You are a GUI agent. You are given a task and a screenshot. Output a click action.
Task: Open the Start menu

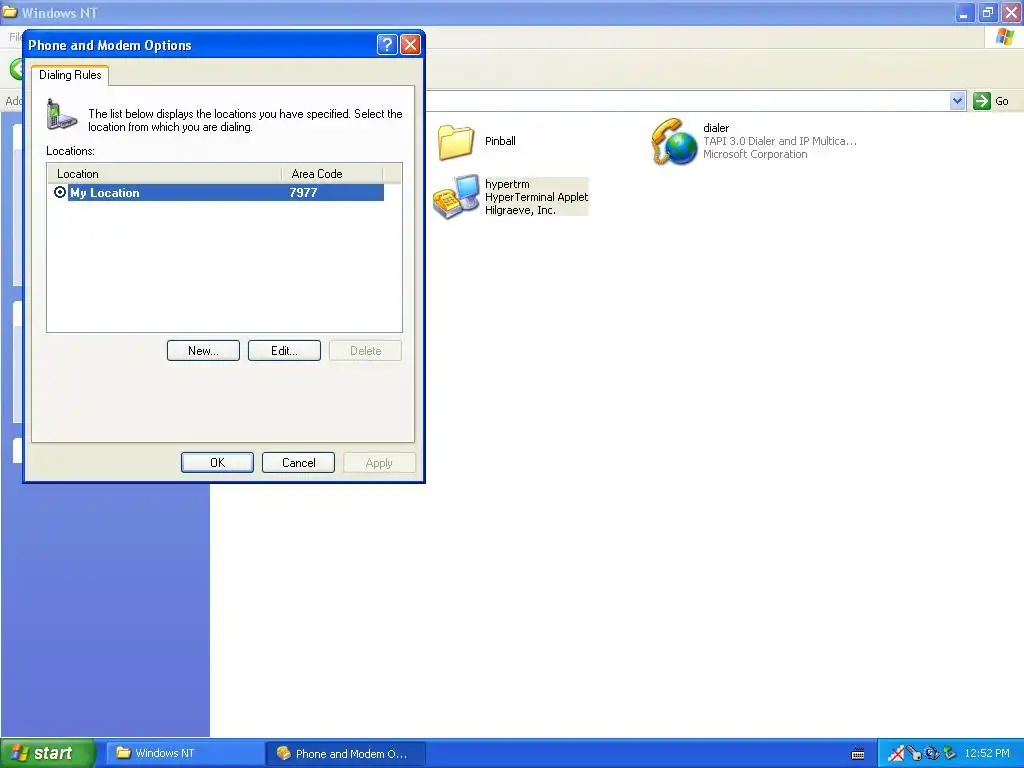(48, 753)
